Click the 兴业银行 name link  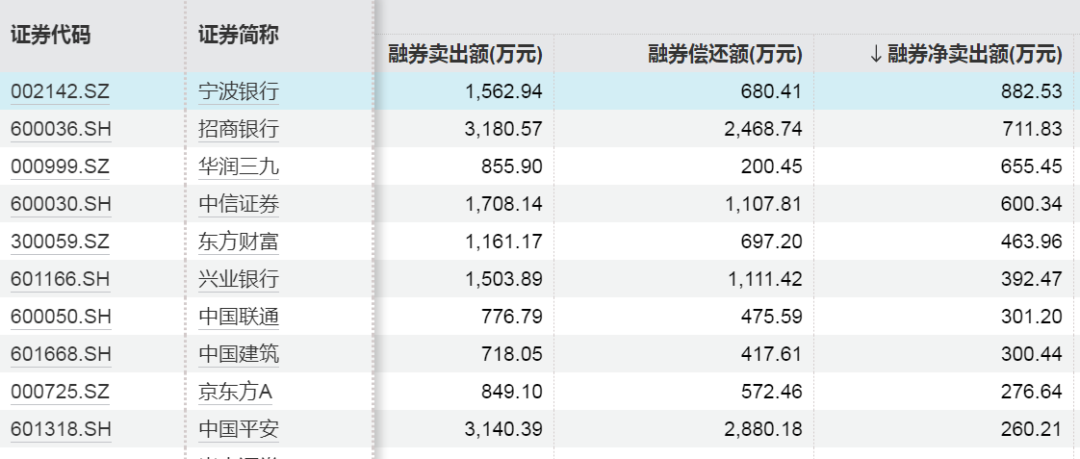pos(238,280)
